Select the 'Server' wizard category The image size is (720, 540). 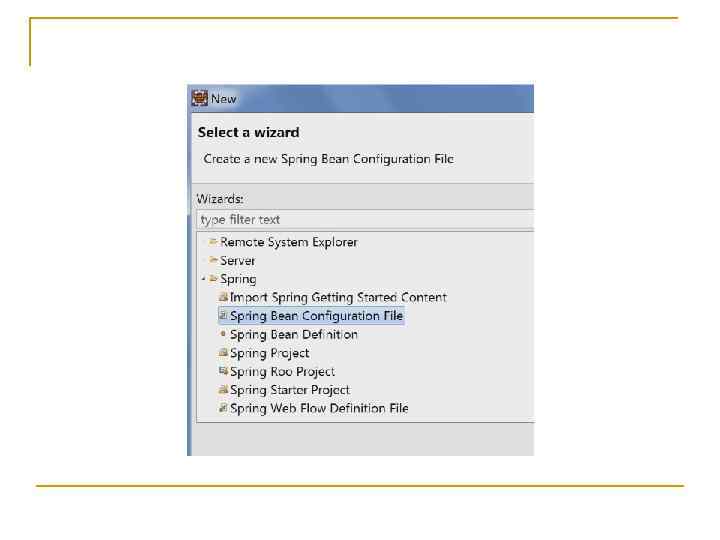pyautogui.click(x=237, y=260)
